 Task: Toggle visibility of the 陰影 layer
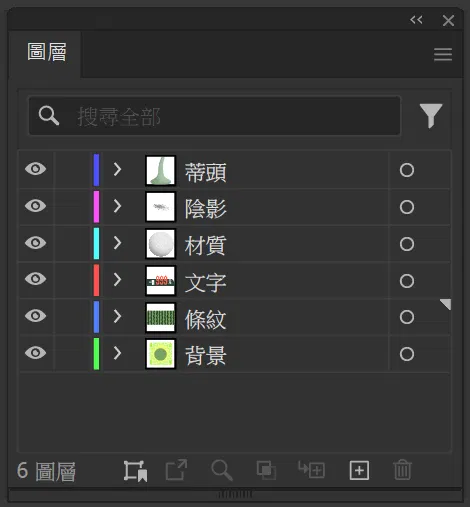coord(35,206)
